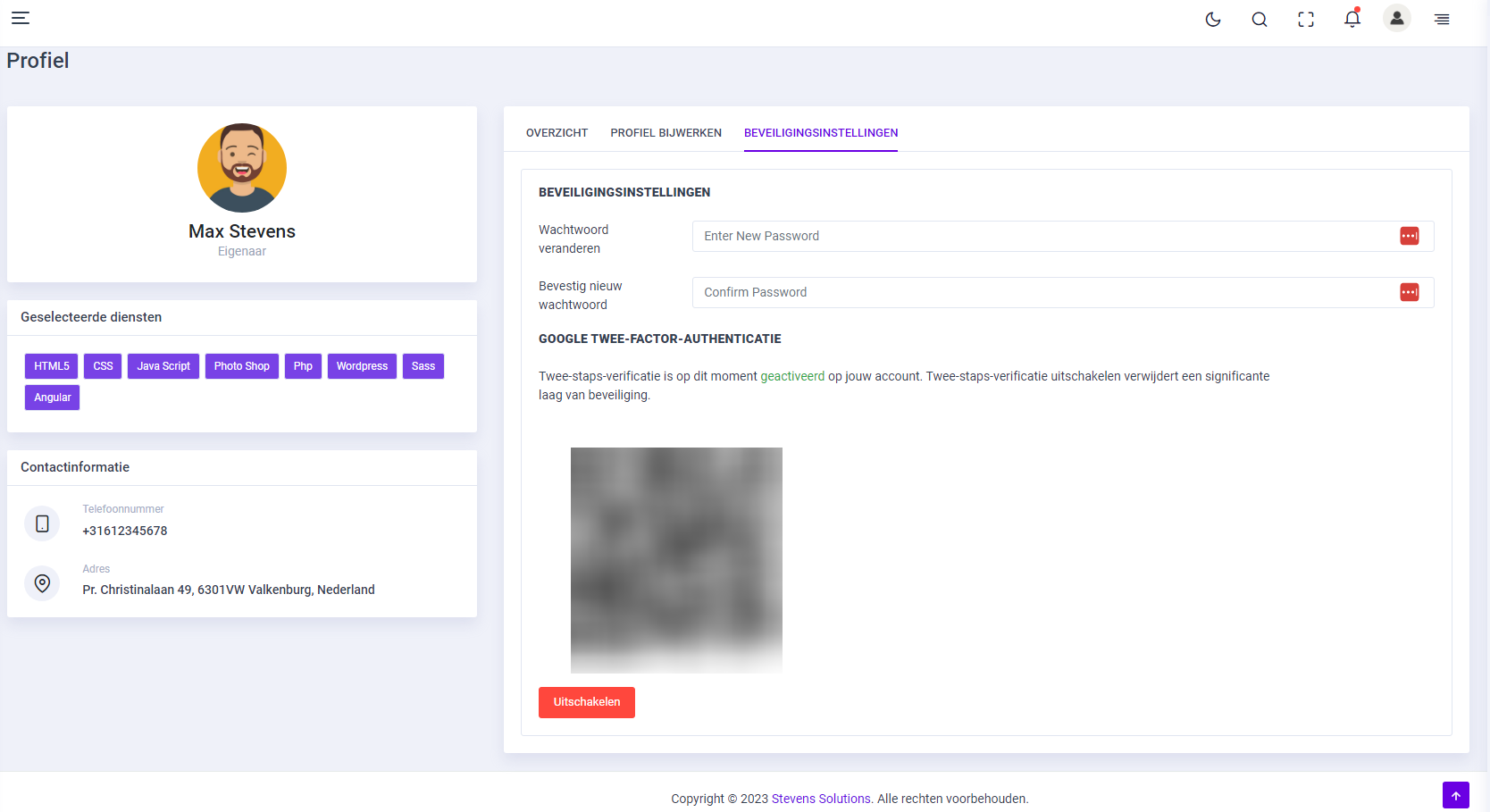This screenshot has height=812, width=1490.
Task: Follow the Stevens Solutions footer link
Action: click(820, 799)
